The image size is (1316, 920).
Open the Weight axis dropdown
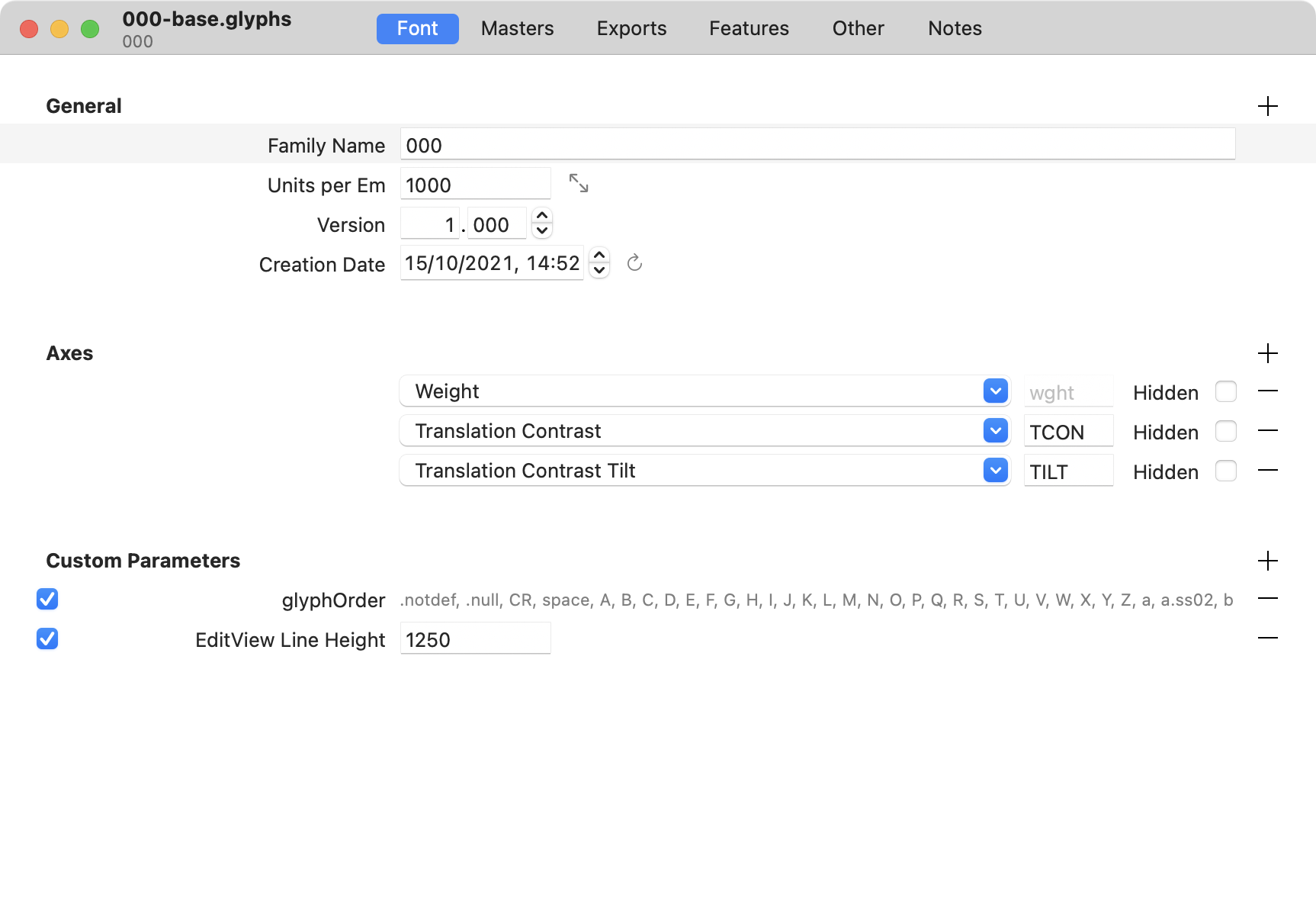(x=996, y=391)
